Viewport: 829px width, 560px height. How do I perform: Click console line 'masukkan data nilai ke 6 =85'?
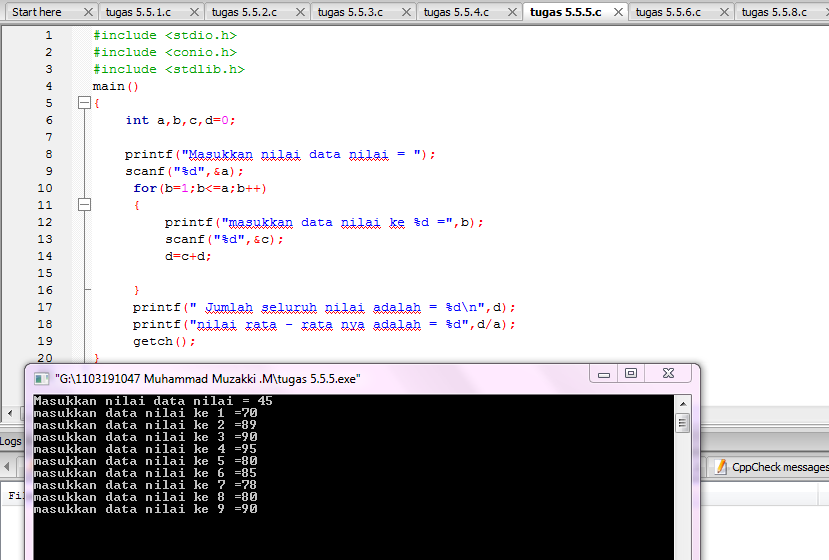[x=145, y=473]
